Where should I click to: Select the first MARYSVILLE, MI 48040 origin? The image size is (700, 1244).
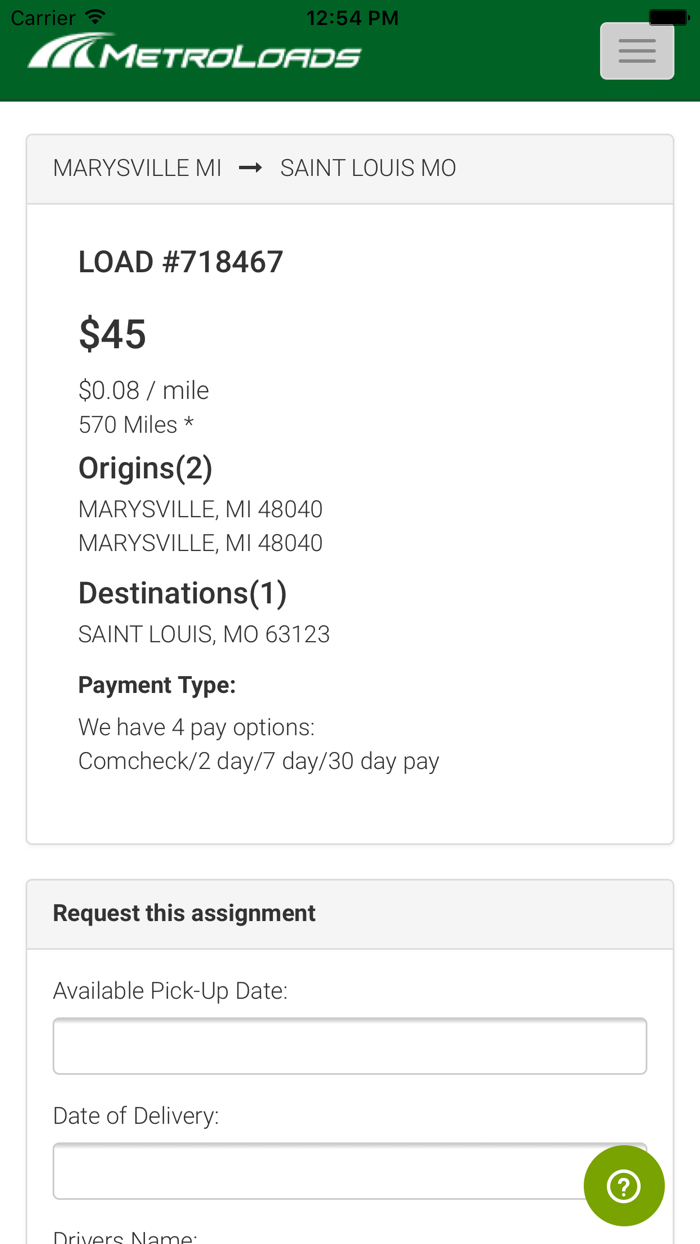pyautogui.click(x=200, y=509)
